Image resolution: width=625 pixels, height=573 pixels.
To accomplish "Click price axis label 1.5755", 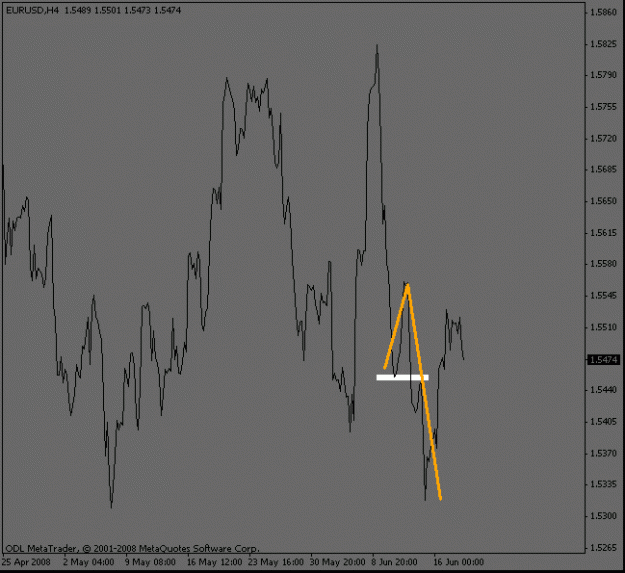I will pyautogui.click(x=603, y=107).
